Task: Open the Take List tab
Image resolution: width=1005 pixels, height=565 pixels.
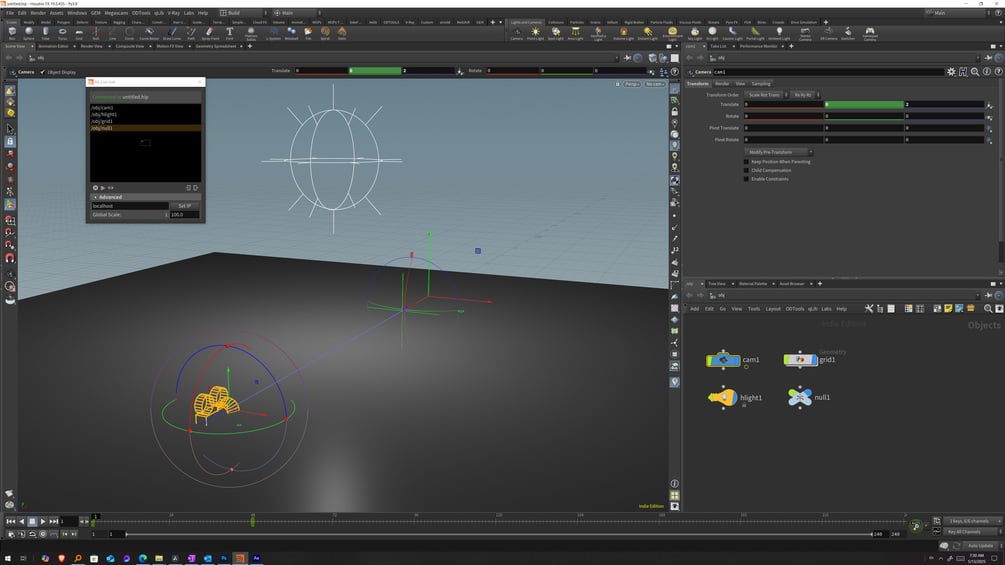Action: pyautogui.click(x=718, y=46)
